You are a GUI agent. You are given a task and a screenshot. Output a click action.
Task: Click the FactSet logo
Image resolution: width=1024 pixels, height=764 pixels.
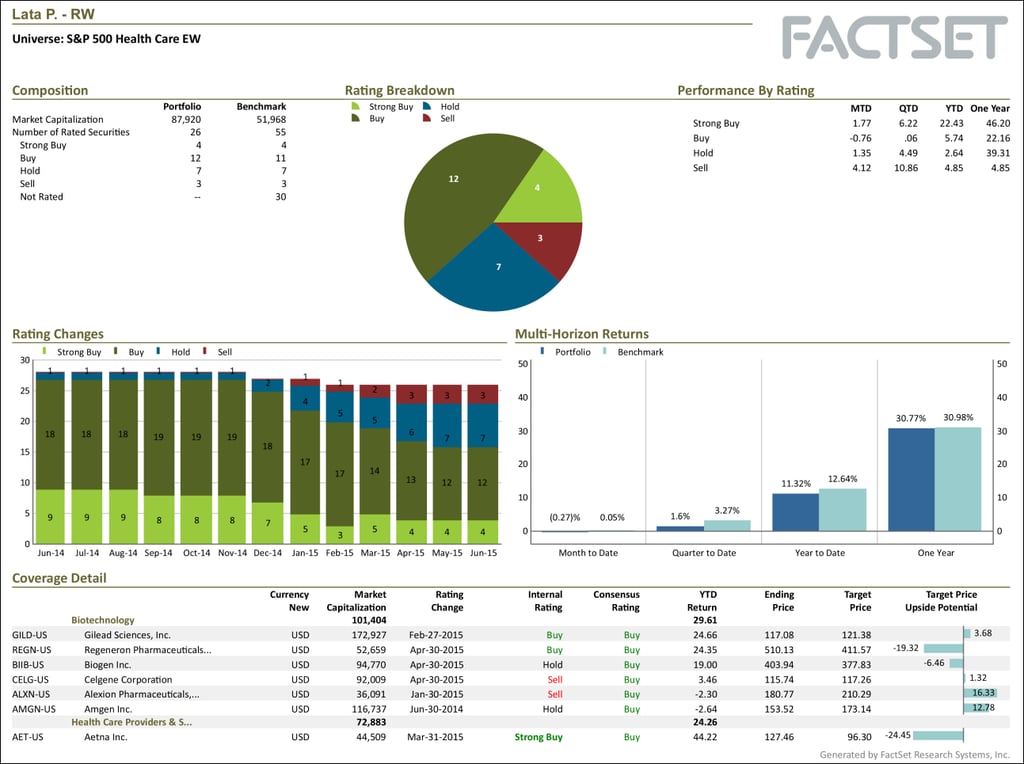click(x=895, y=38)
